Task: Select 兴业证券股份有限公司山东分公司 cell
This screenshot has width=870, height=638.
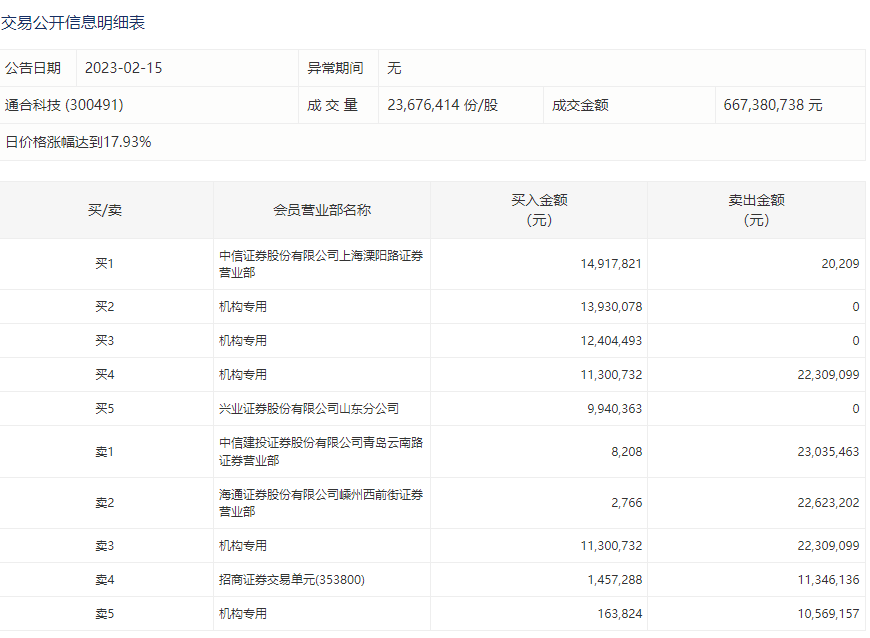Action: click(x=308, y=409)
